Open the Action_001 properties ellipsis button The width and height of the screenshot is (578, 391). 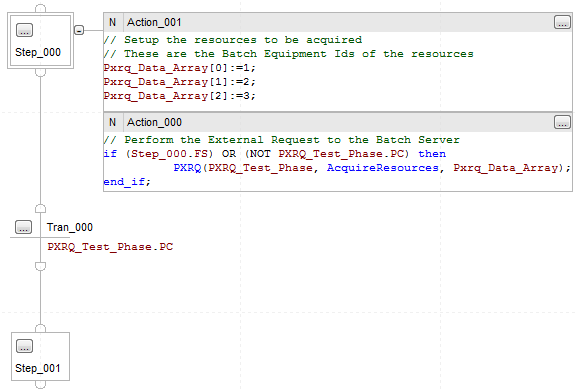click(x=562, y=22)
